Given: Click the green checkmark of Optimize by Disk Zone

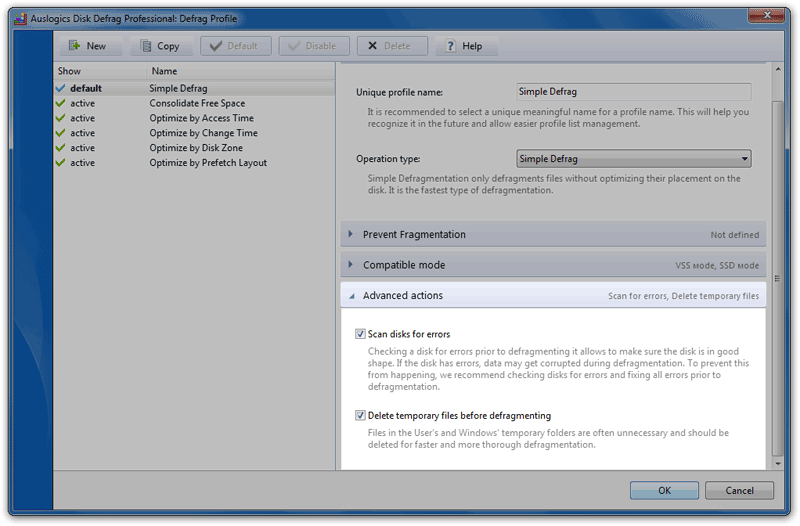Looking at the screenshot, I should coord(60,147).
